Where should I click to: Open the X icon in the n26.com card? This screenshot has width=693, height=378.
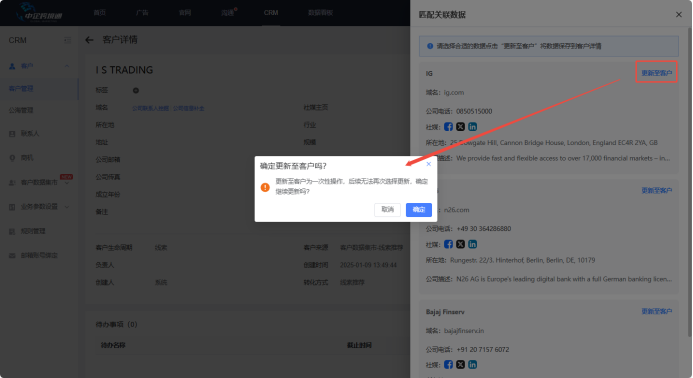(461, 244)
